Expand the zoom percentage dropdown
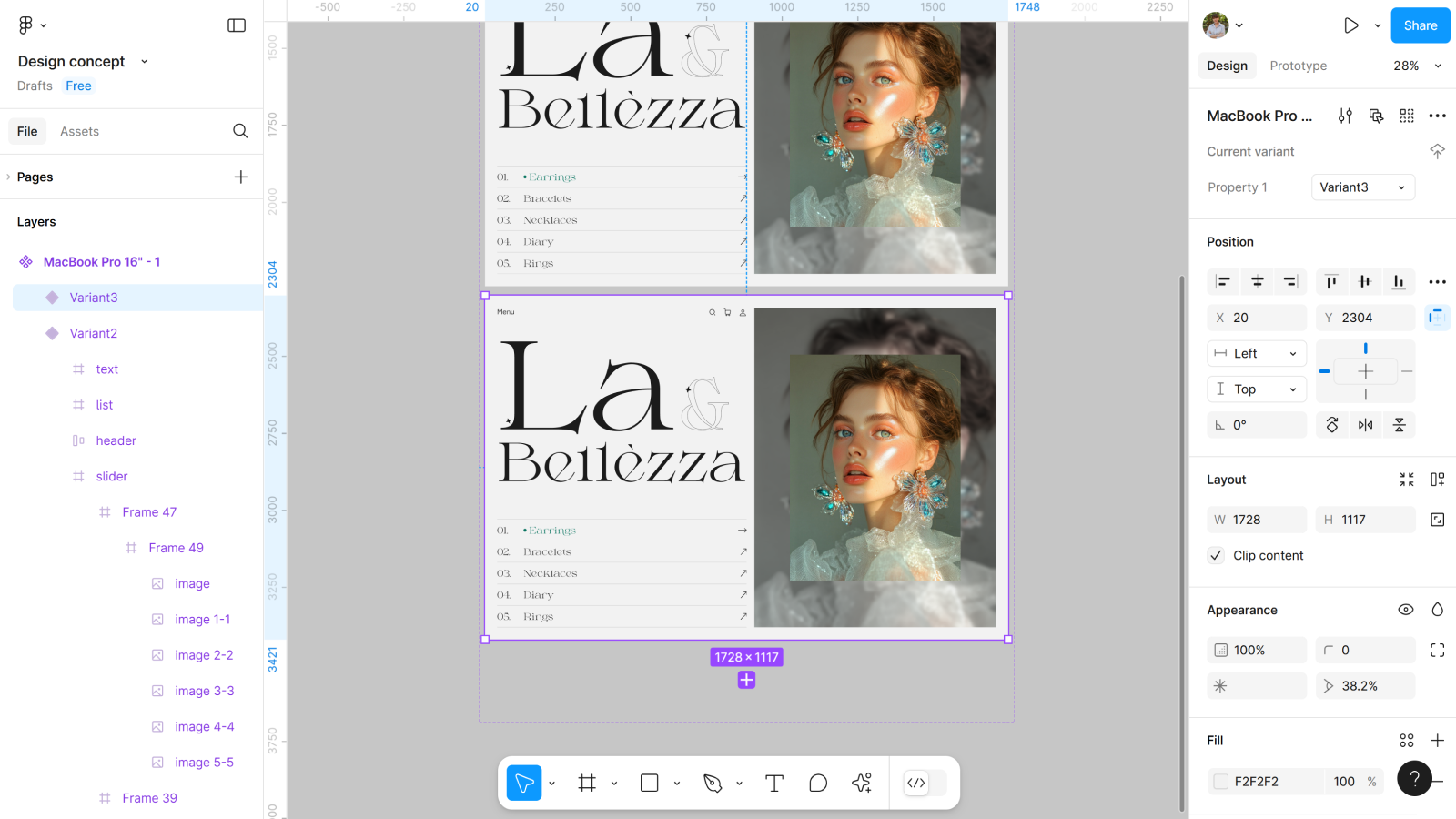This screenshot has width=1456, height=819. tap(1417, 66)
